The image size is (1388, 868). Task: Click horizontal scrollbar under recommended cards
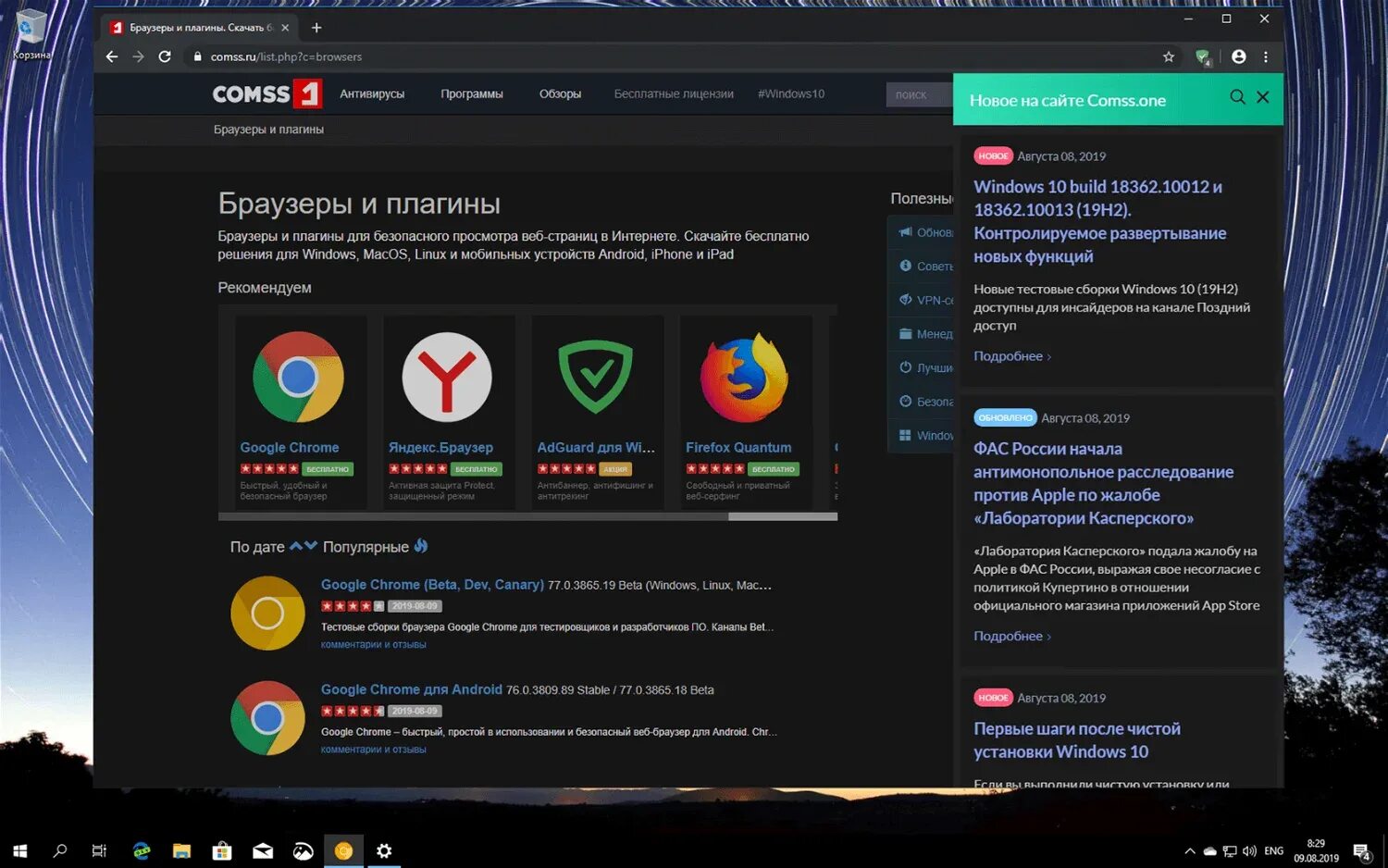click(x=527, y=516)
